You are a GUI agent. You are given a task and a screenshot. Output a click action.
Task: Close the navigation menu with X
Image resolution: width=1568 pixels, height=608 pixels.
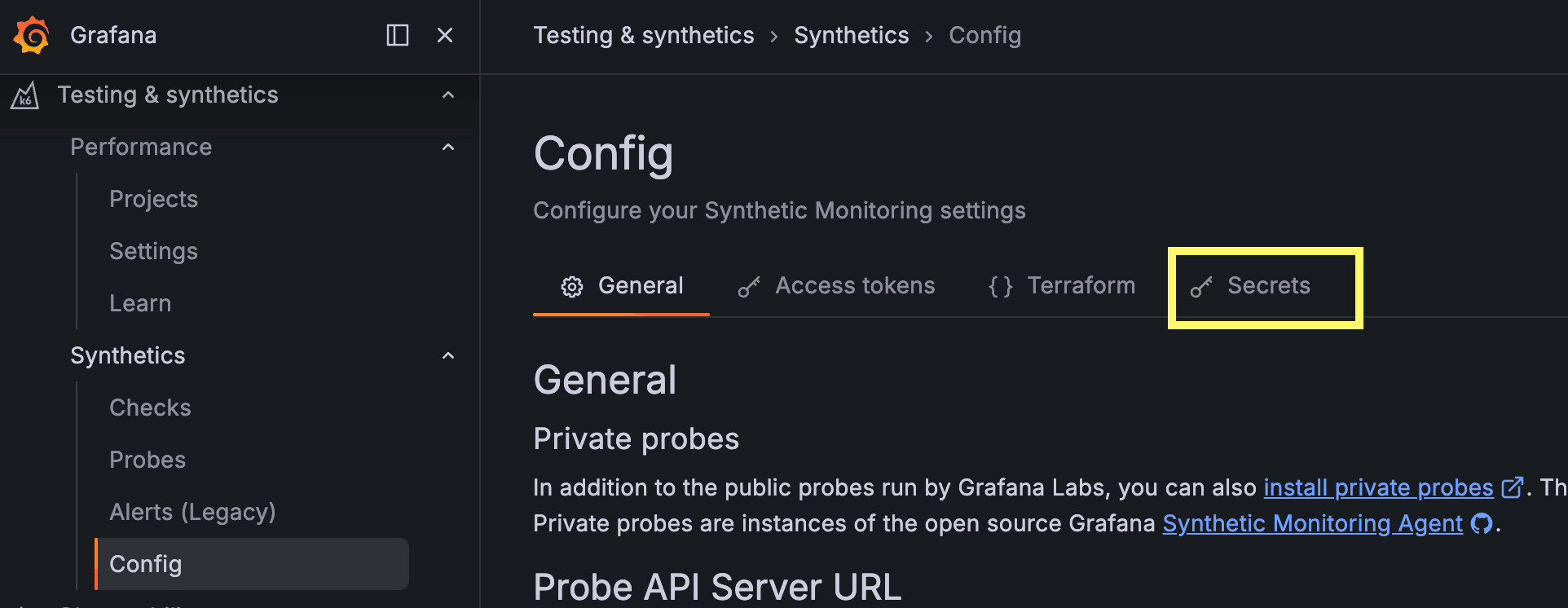click(445, 35)
